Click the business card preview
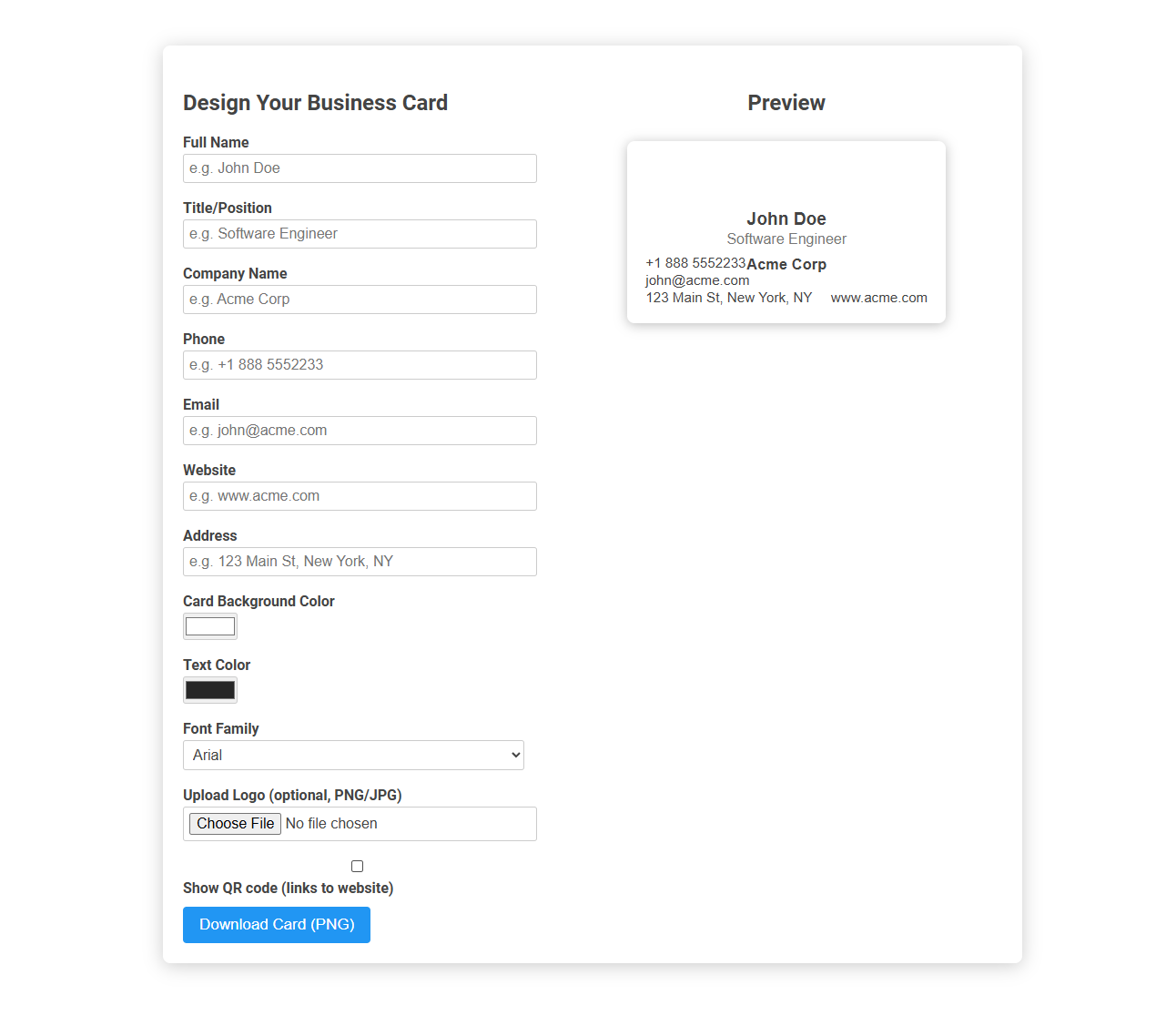Image resolution: width=1156 pixels, height=1036 pixels. click(786, 232)
